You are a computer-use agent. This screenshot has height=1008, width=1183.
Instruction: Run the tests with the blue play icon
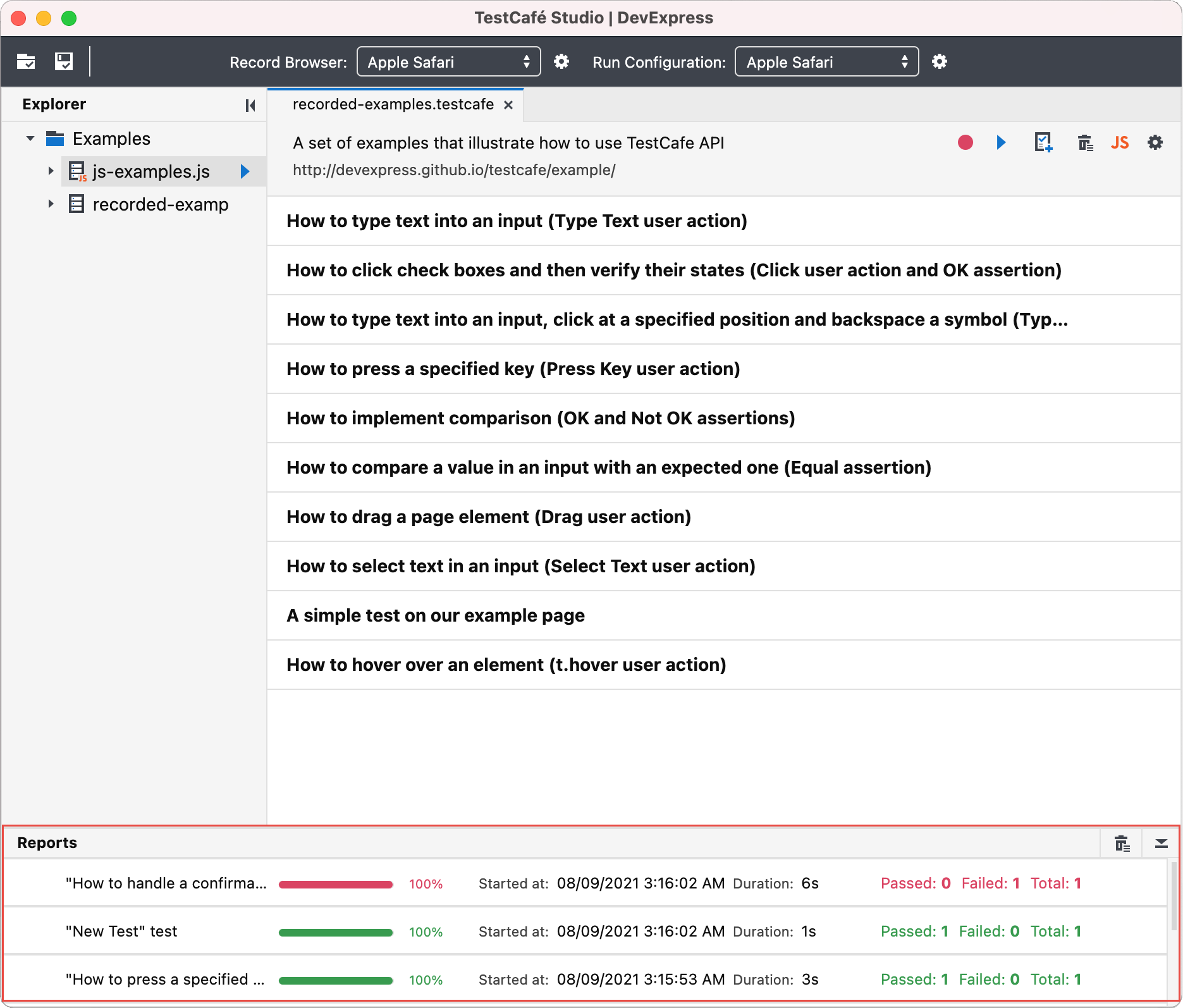tap(1001, 143)
